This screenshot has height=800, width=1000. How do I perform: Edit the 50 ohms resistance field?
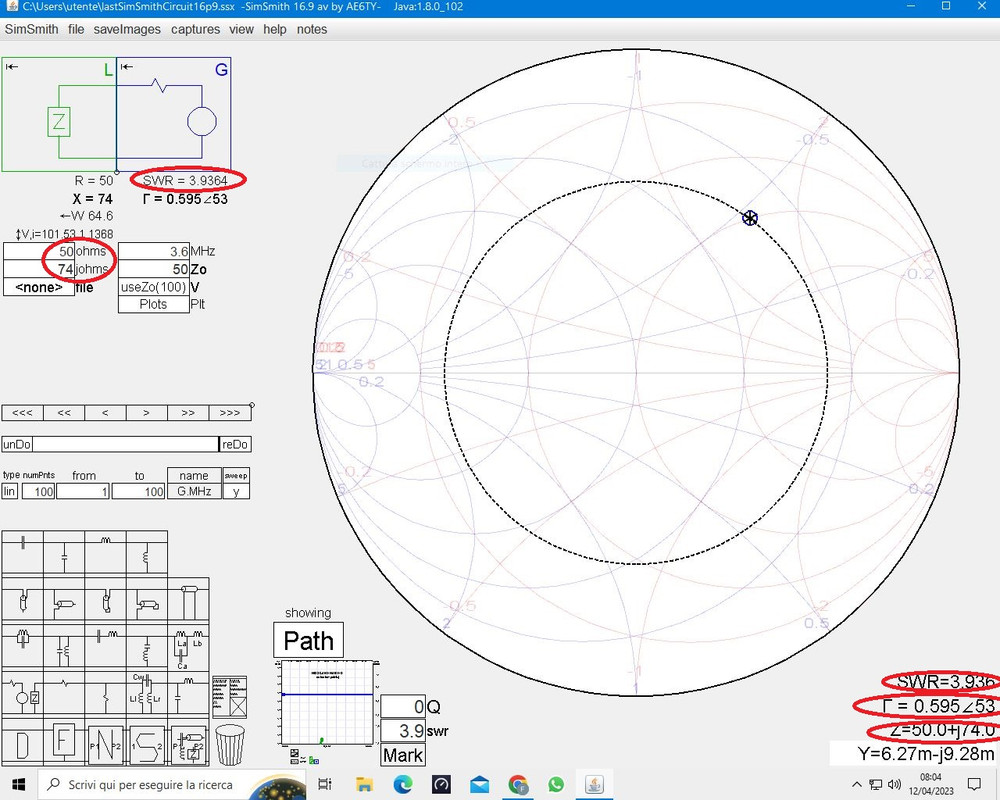[39, 251]
